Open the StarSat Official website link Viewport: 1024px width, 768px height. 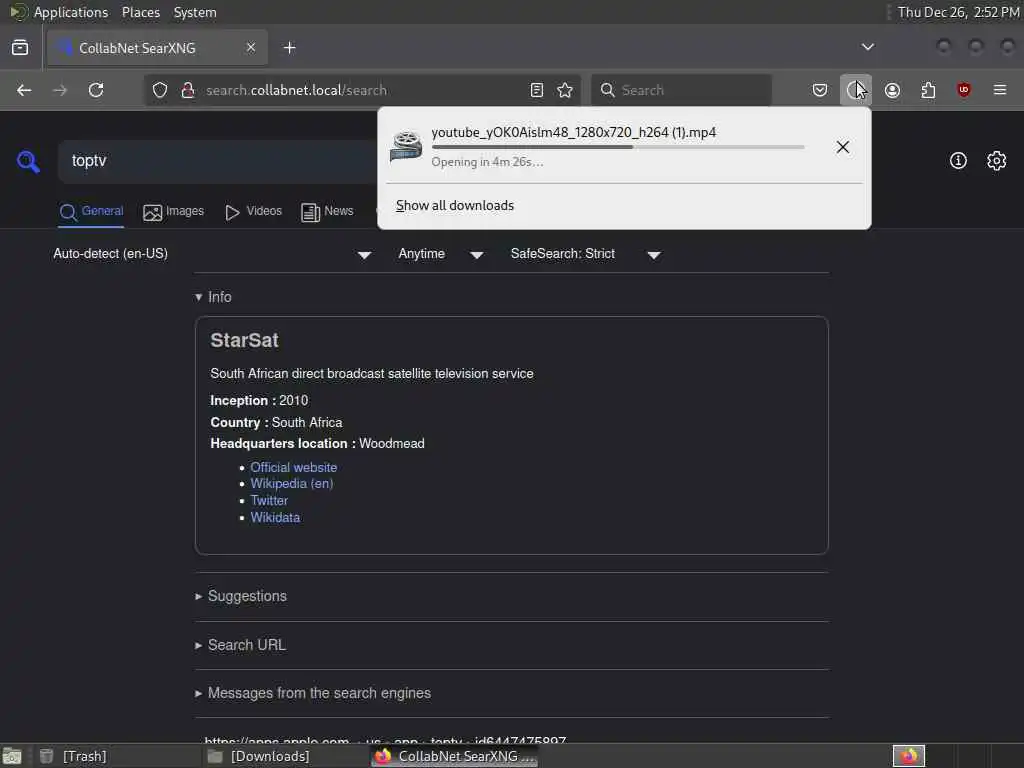294,468
